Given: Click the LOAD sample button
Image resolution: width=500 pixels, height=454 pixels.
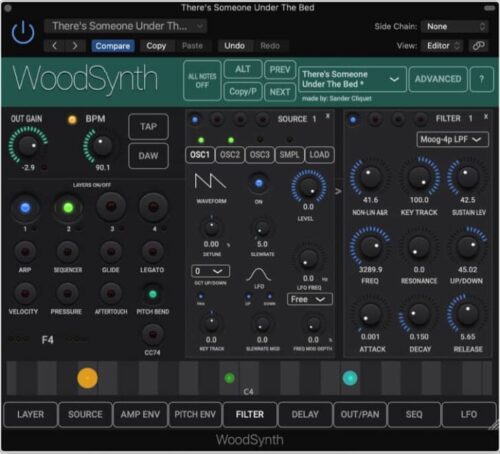Looking at the screenshot, I should tap(319, 155).
